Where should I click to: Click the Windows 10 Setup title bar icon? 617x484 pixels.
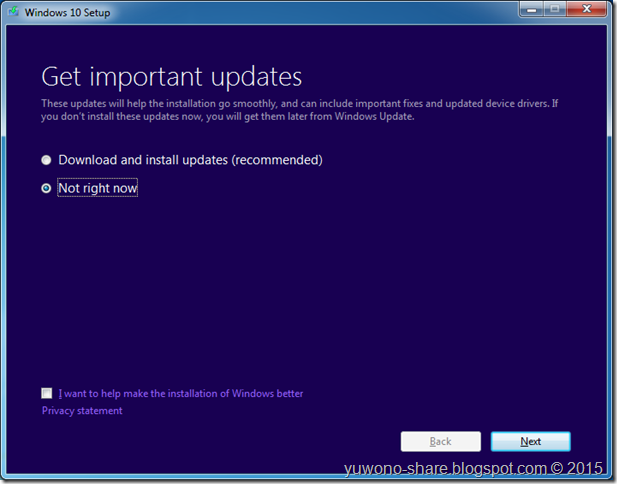pyautogui.click(x=13, y=12)
